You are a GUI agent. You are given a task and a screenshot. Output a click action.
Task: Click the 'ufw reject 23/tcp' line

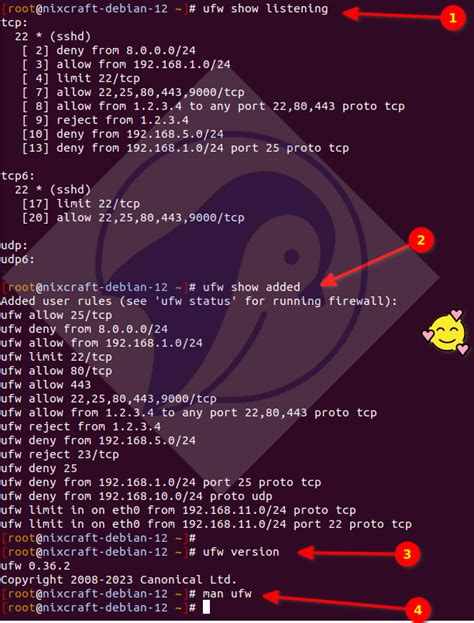click(60, 454)
